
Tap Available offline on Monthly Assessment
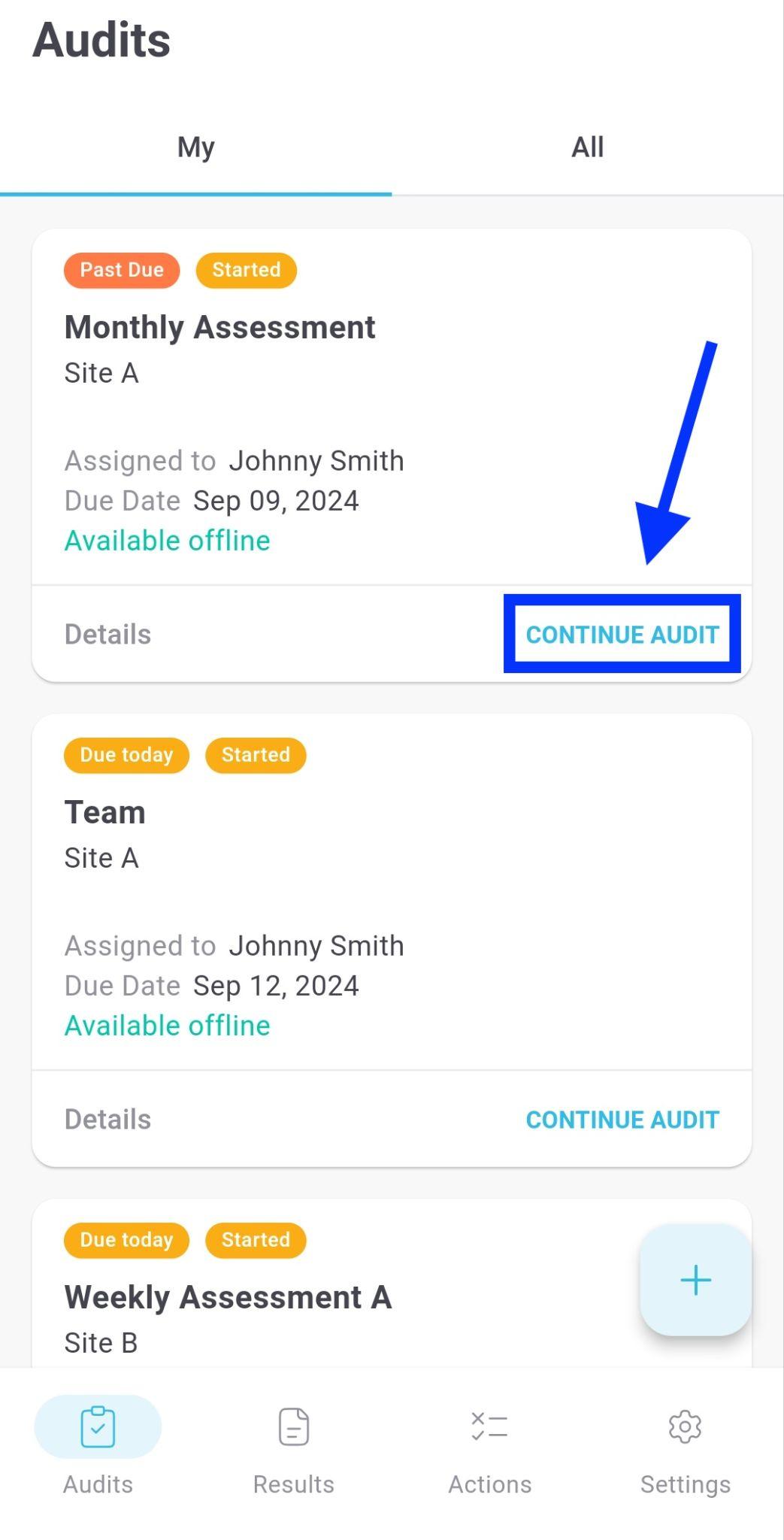167,541
